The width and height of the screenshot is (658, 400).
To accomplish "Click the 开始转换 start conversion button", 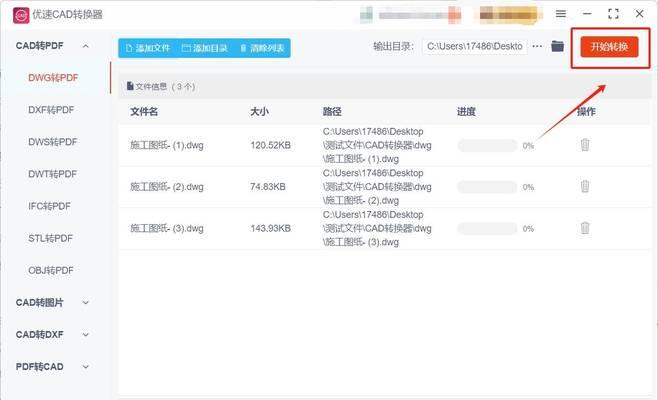I will point(609,47).
